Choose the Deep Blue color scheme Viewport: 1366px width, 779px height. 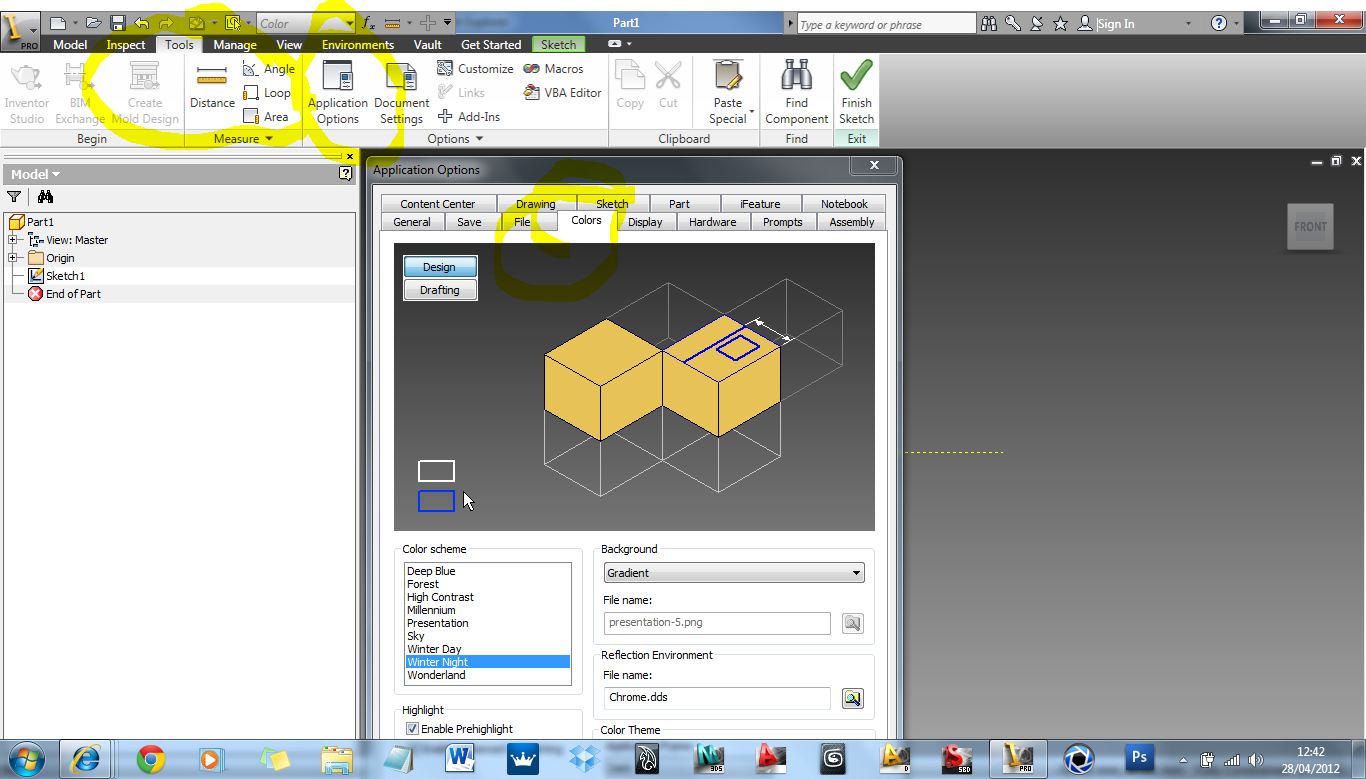click(x=431, y=571)
